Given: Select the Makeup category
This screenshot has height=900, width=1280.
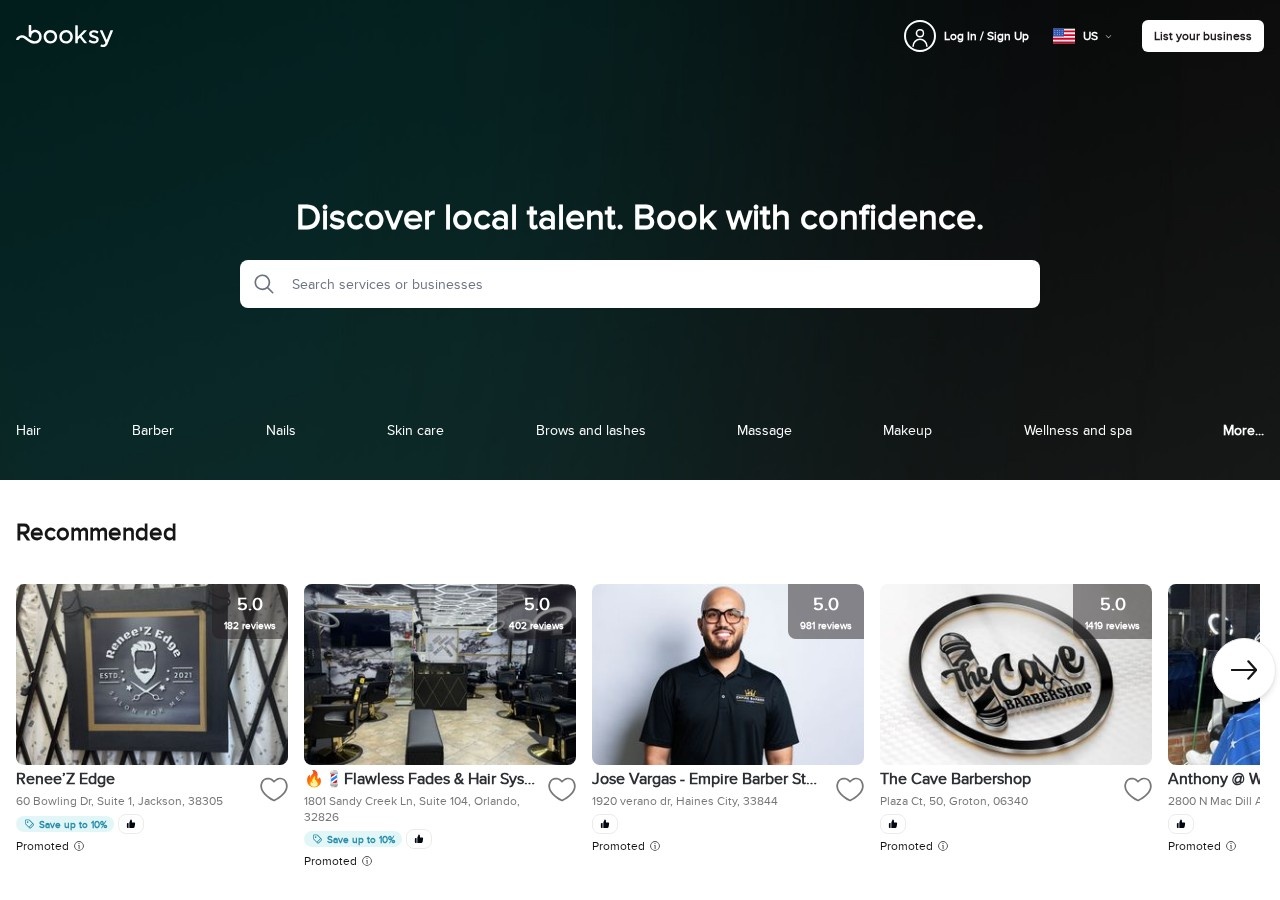Looking at the screenshot, I should click(907, 430).
